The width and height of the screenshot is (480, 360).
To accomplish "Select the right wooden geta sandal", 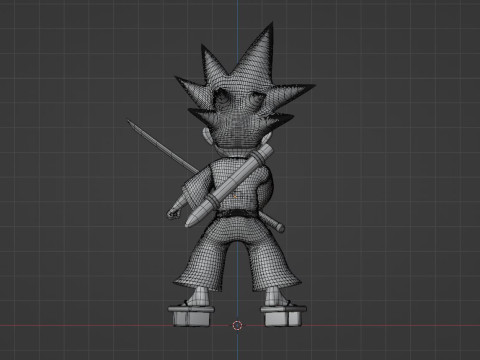I will pos(283,315).
